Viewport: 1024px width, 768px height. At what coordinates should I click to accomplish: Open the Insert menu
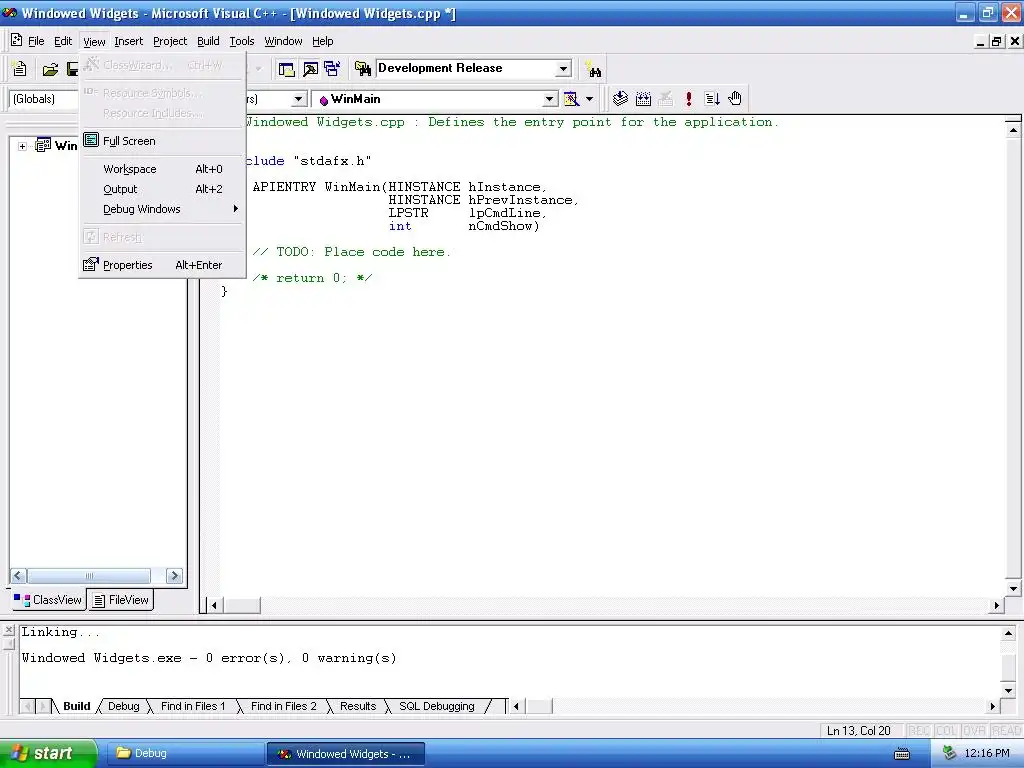pos(129,41)
